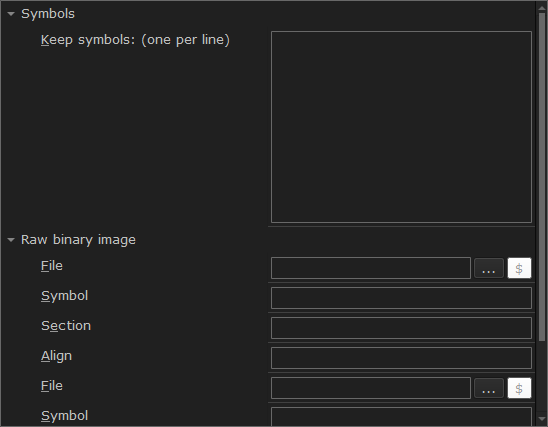Select the 'Raw binary image' heading text
The image size is (548, 427).
(x=78, y=240)
